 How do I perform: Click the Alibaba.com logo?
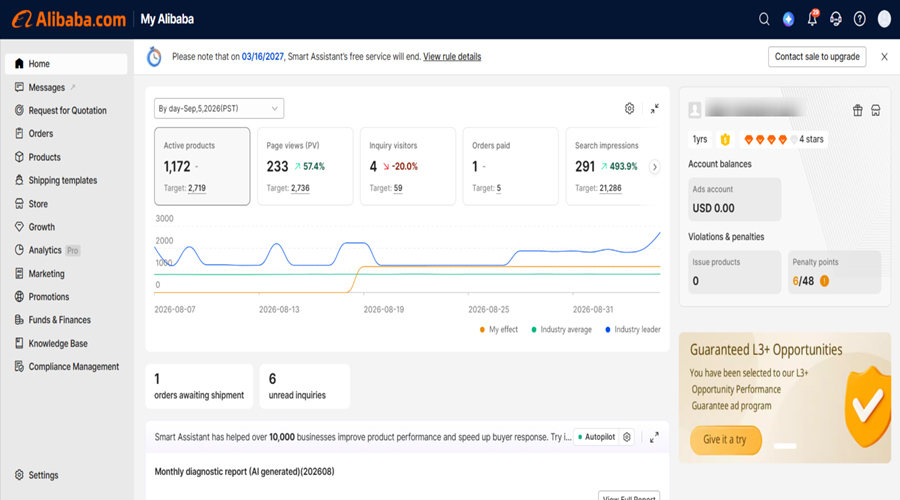[x=69, y=20]
